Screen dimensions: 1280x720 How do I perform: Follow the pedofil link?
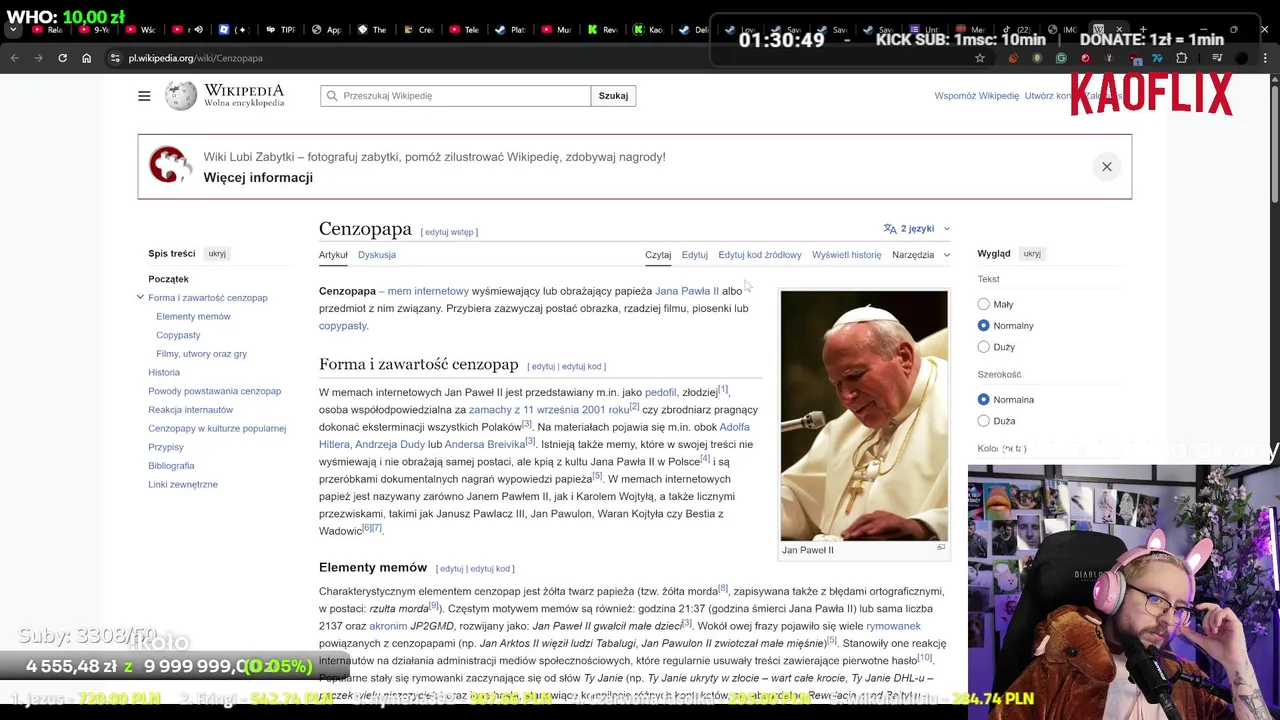[x=660, y=393]
